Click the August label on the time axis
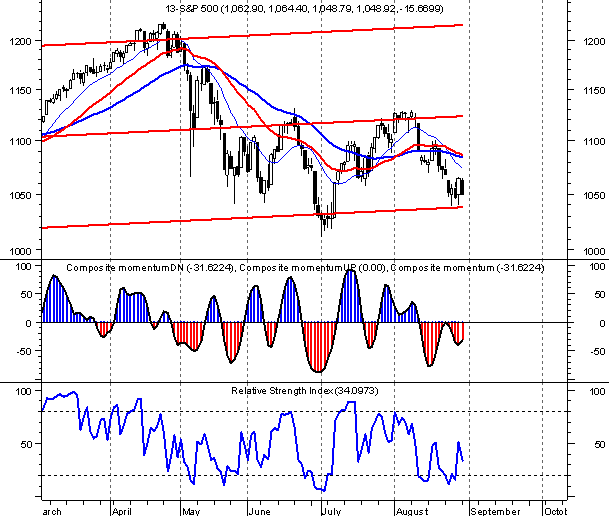 tap(412, 511)
